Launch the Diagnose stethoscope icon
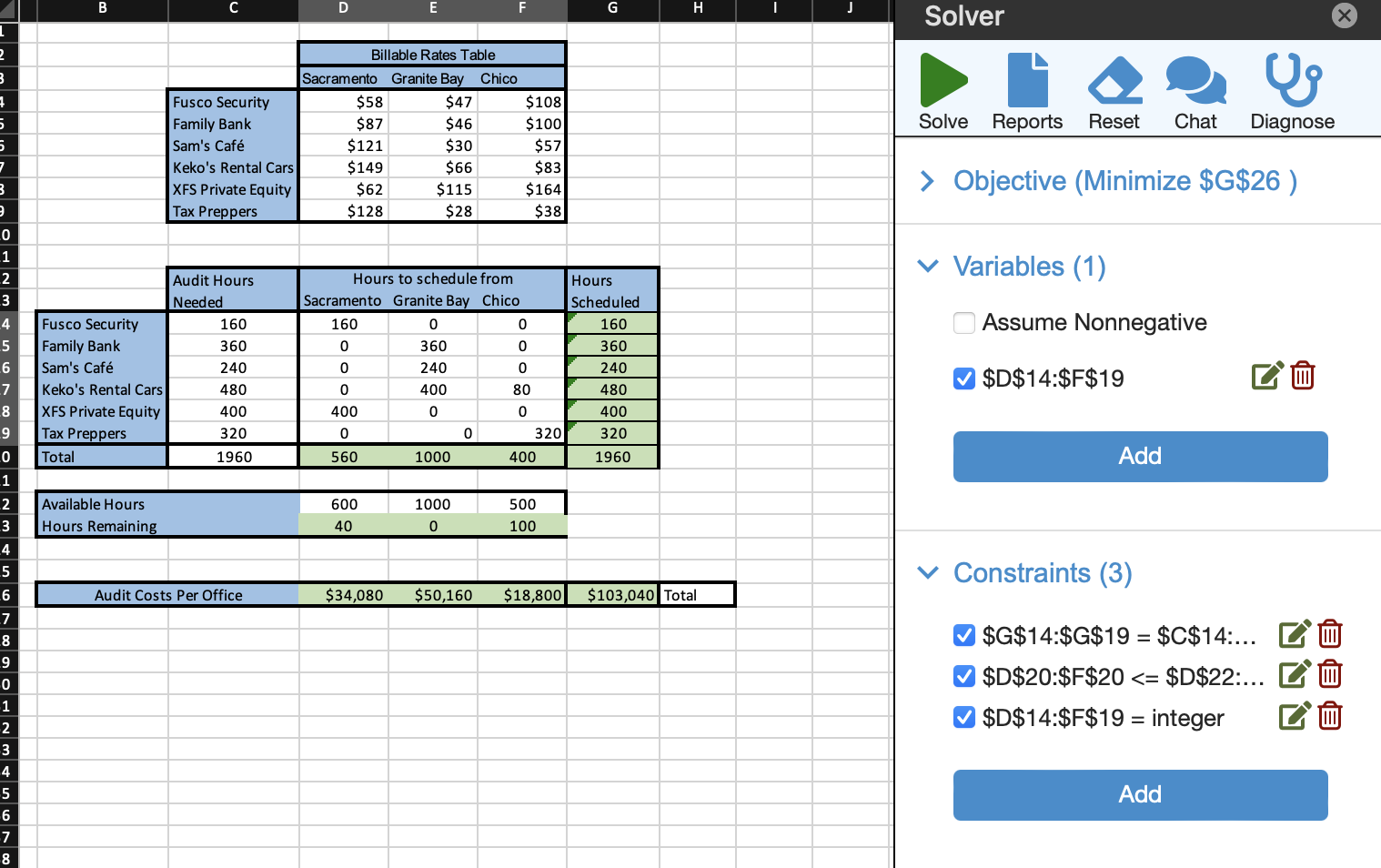Viewport: 1381px width, 868px height. pyautogui.click(x=1293, y=80)
